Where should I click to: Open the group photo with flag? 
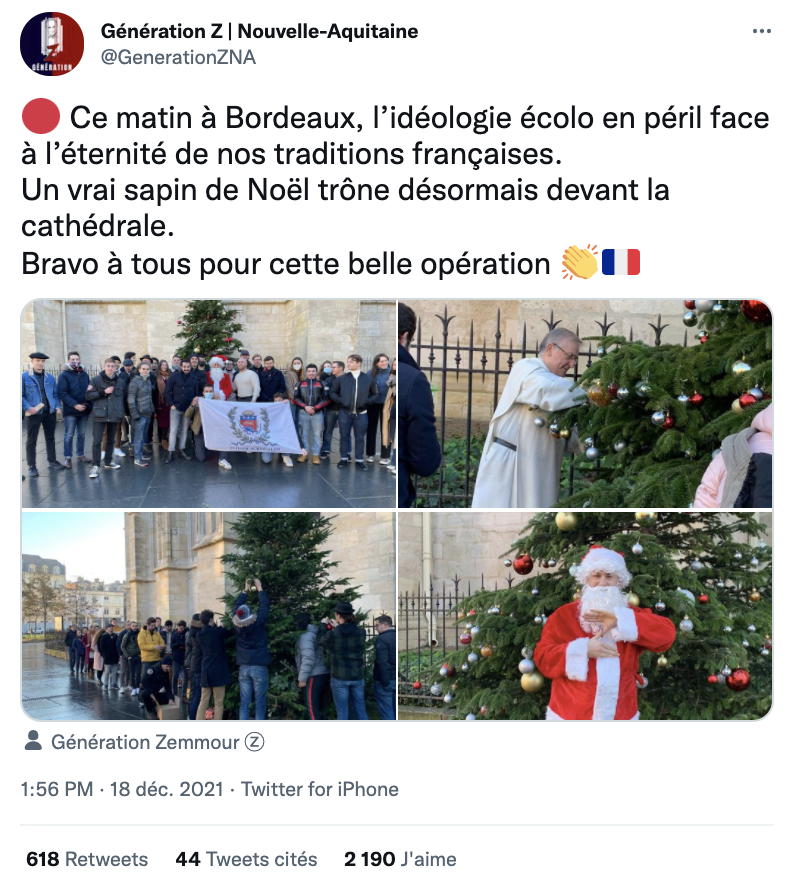click(208, 404)
